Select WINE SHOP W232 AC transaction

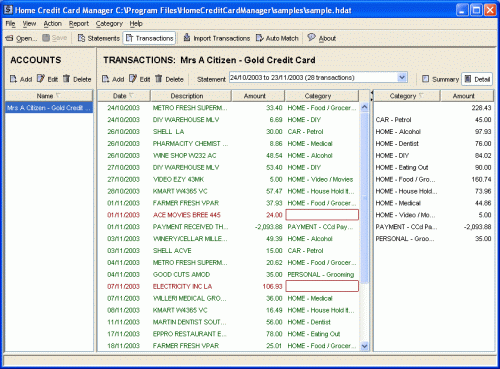(x=228, y=155)
